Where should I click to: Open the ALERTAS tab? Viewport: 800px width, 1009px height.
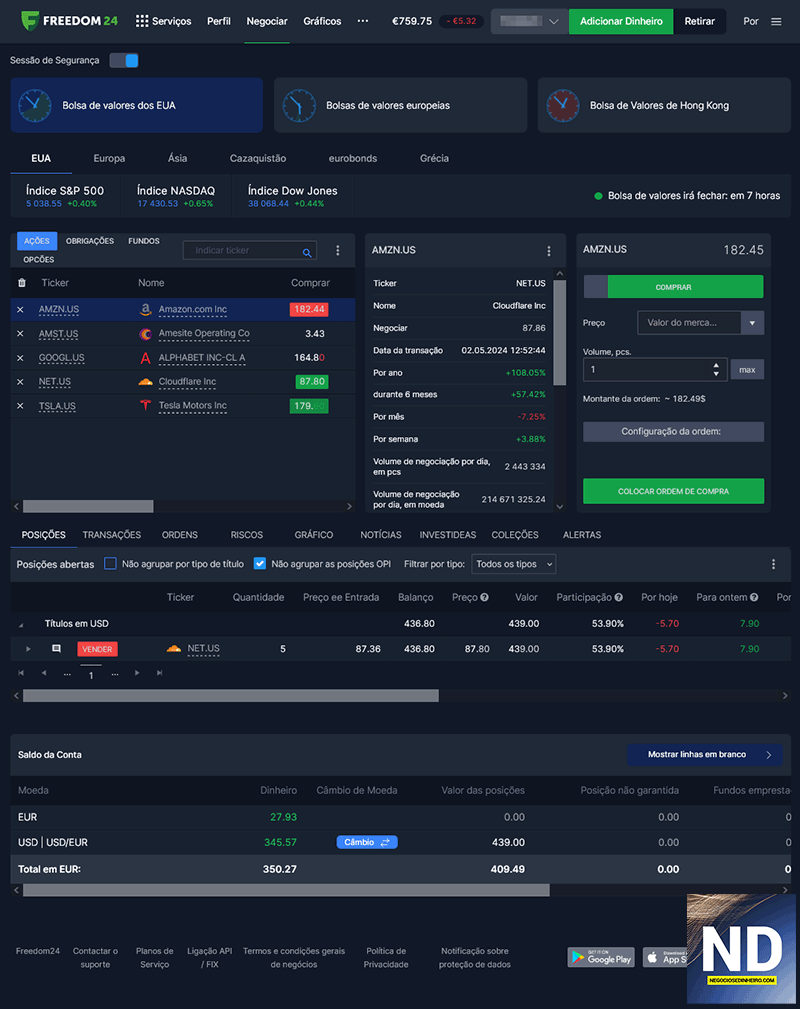point(582,535)
